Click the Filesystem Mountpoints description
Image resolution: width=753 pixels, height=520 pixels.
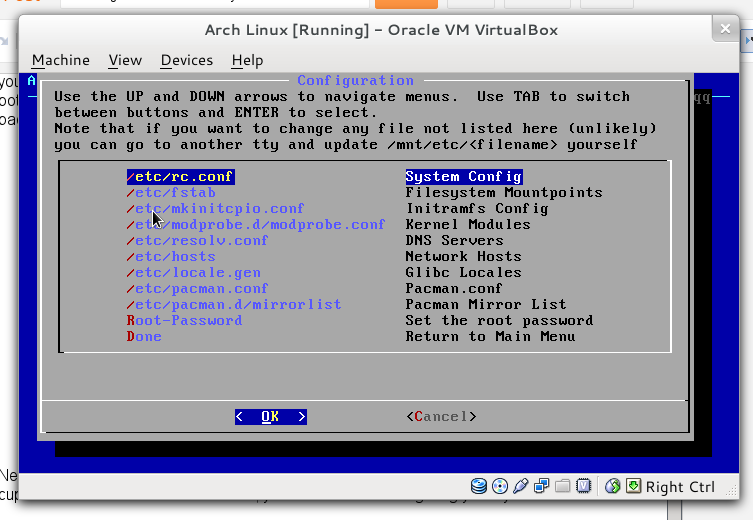point(504,193)
